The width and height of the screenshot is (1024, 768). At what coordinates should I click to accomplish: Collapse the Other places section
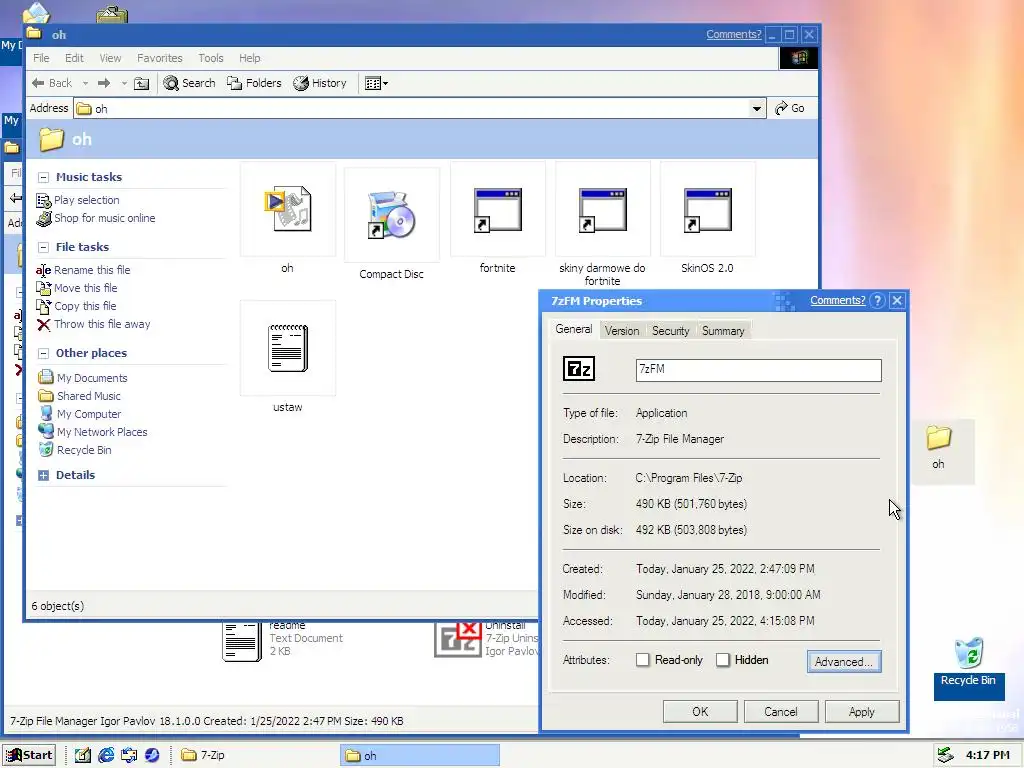pos(43,353)
